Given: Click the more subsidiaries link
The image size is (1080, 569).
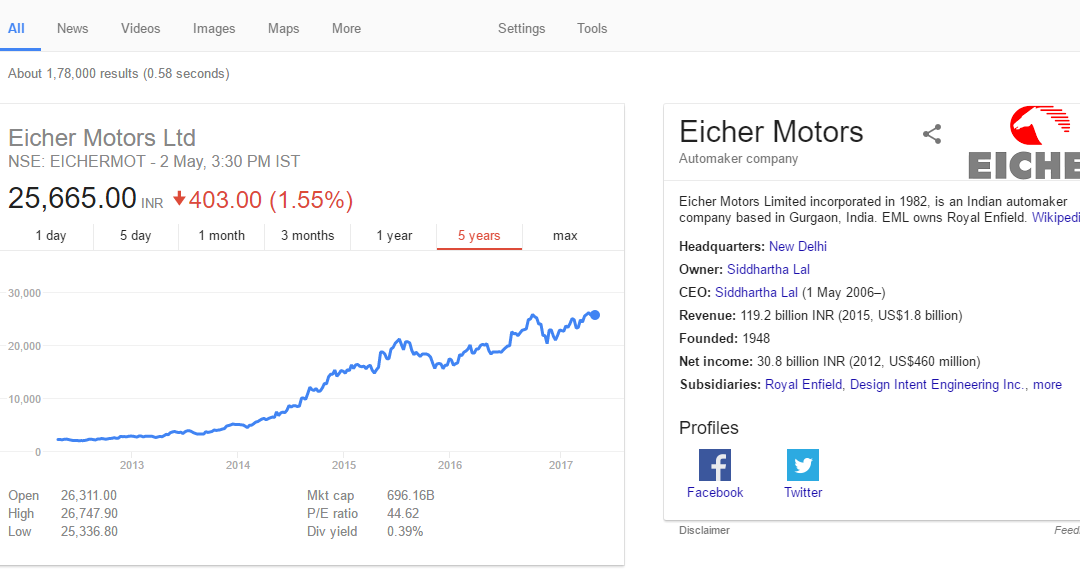Looking at the screenshot, I should 1047,384.
